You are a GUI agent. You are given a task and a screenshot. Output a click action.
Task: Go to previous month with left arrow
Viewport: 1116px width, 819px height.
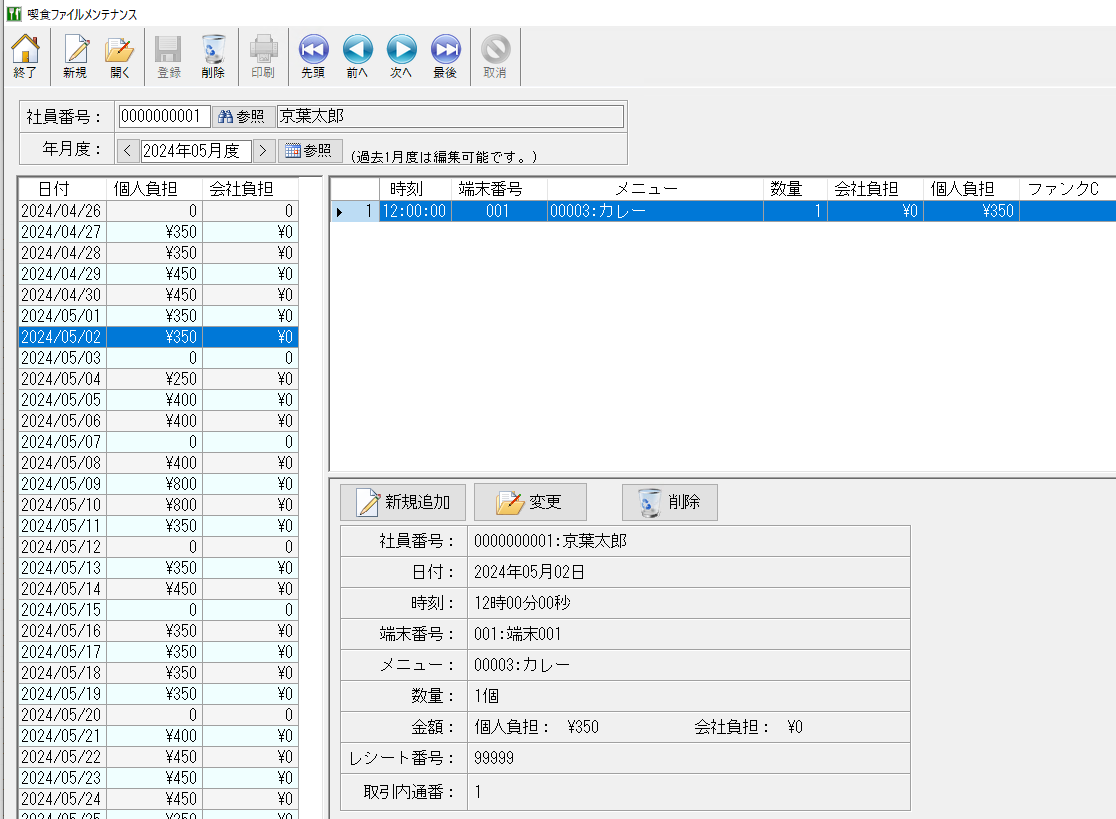(127, 151)
